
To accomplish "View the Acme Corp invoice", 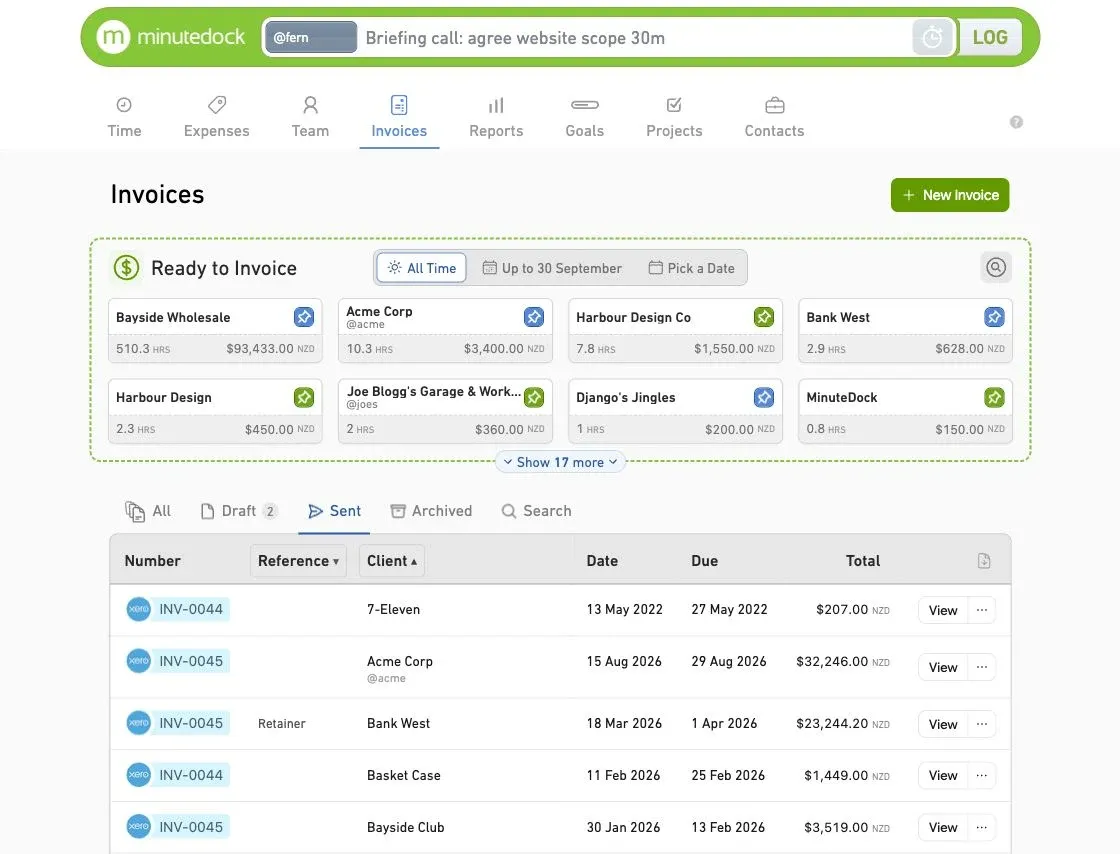I will 943,667.
